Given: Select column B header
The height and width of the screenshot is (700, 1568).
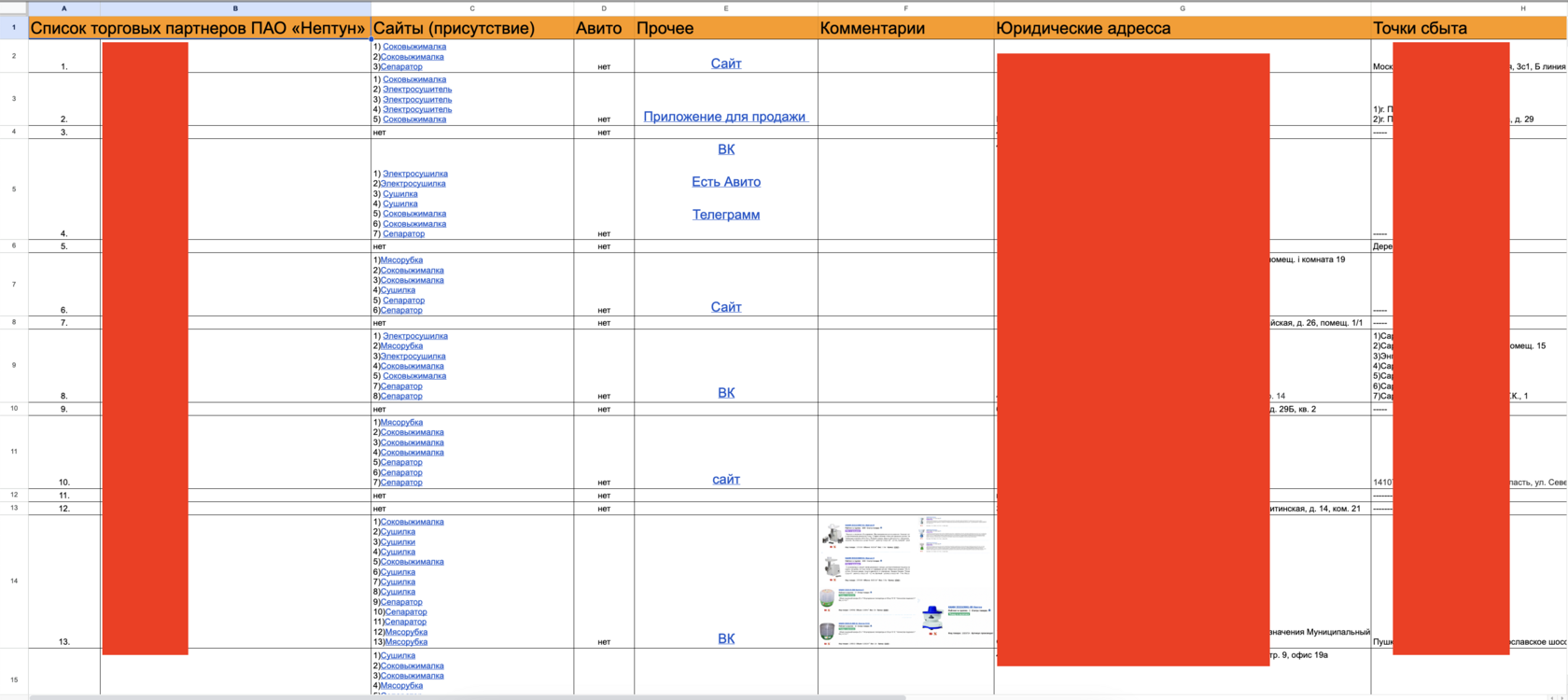Looking at the screenshot, I should coord(235,8).
